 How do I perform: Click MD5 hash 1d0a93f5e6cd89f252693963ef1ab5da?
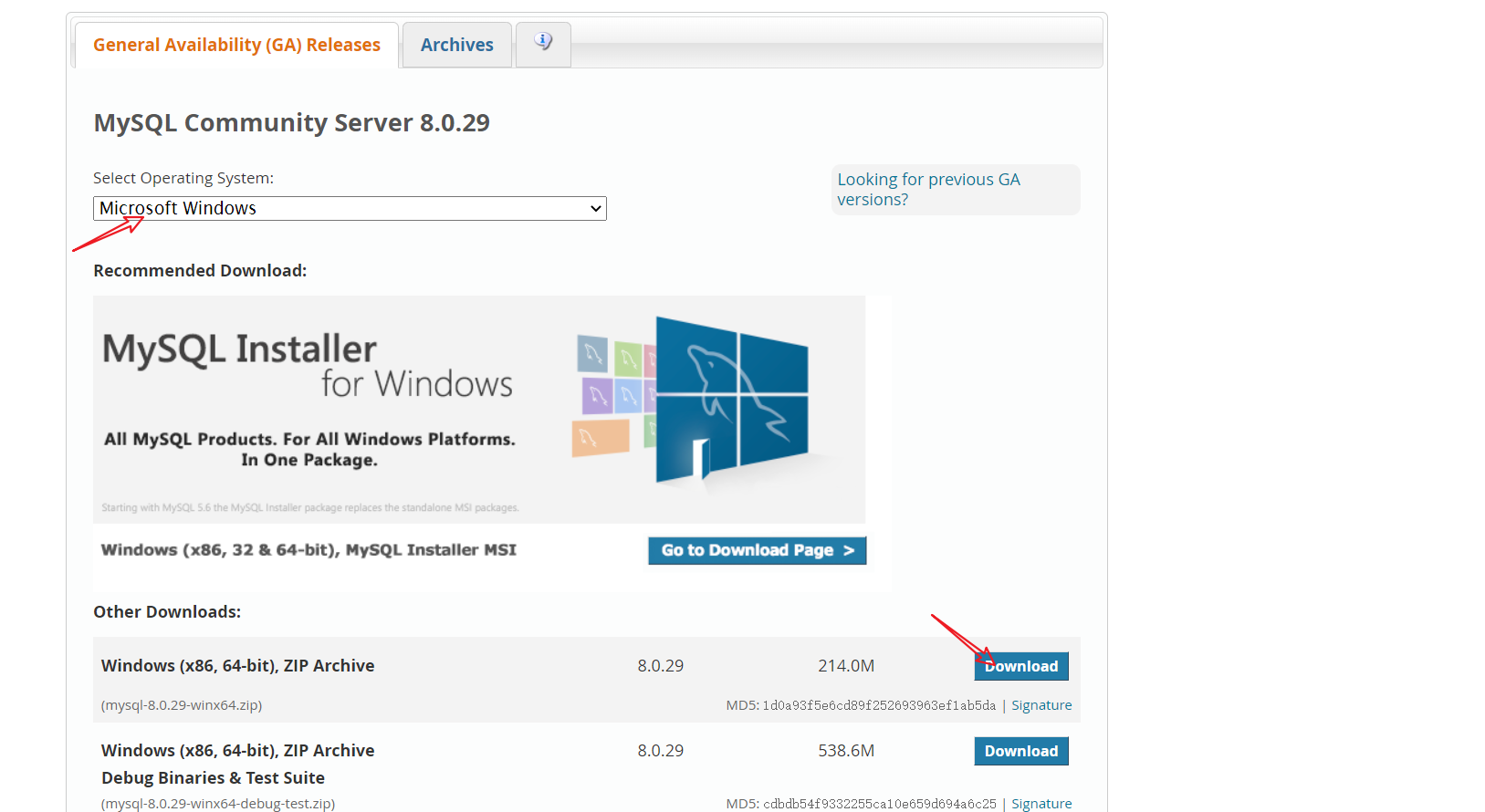point(879,705)
